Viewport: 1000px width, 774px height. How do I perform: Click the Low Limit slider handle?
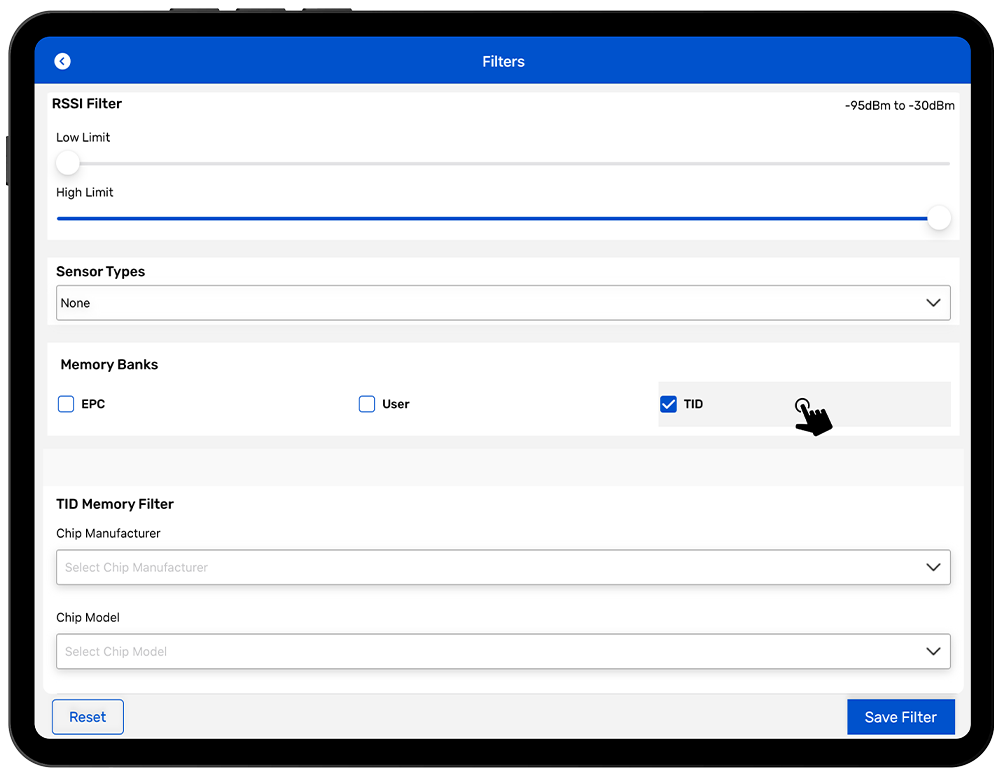point(67,163)
